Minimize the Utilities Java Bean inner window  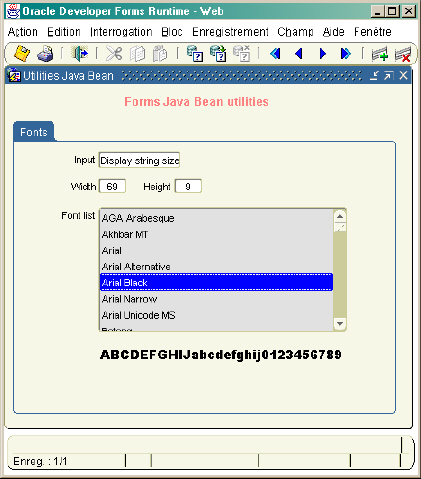point(374,76)
